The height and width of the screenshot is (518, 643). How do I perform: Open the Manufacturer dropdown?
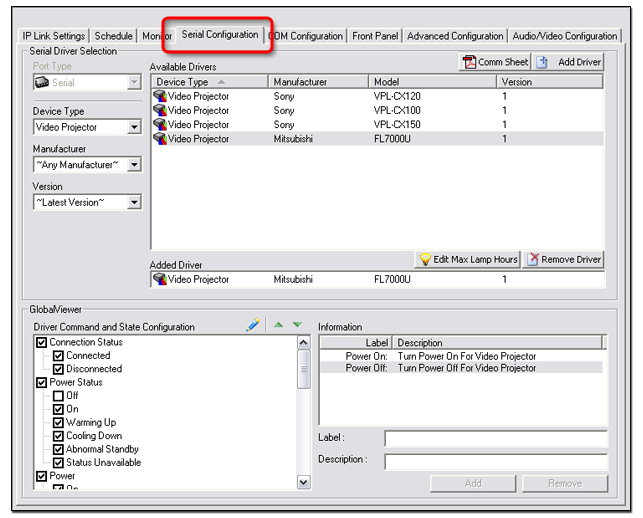134,165
